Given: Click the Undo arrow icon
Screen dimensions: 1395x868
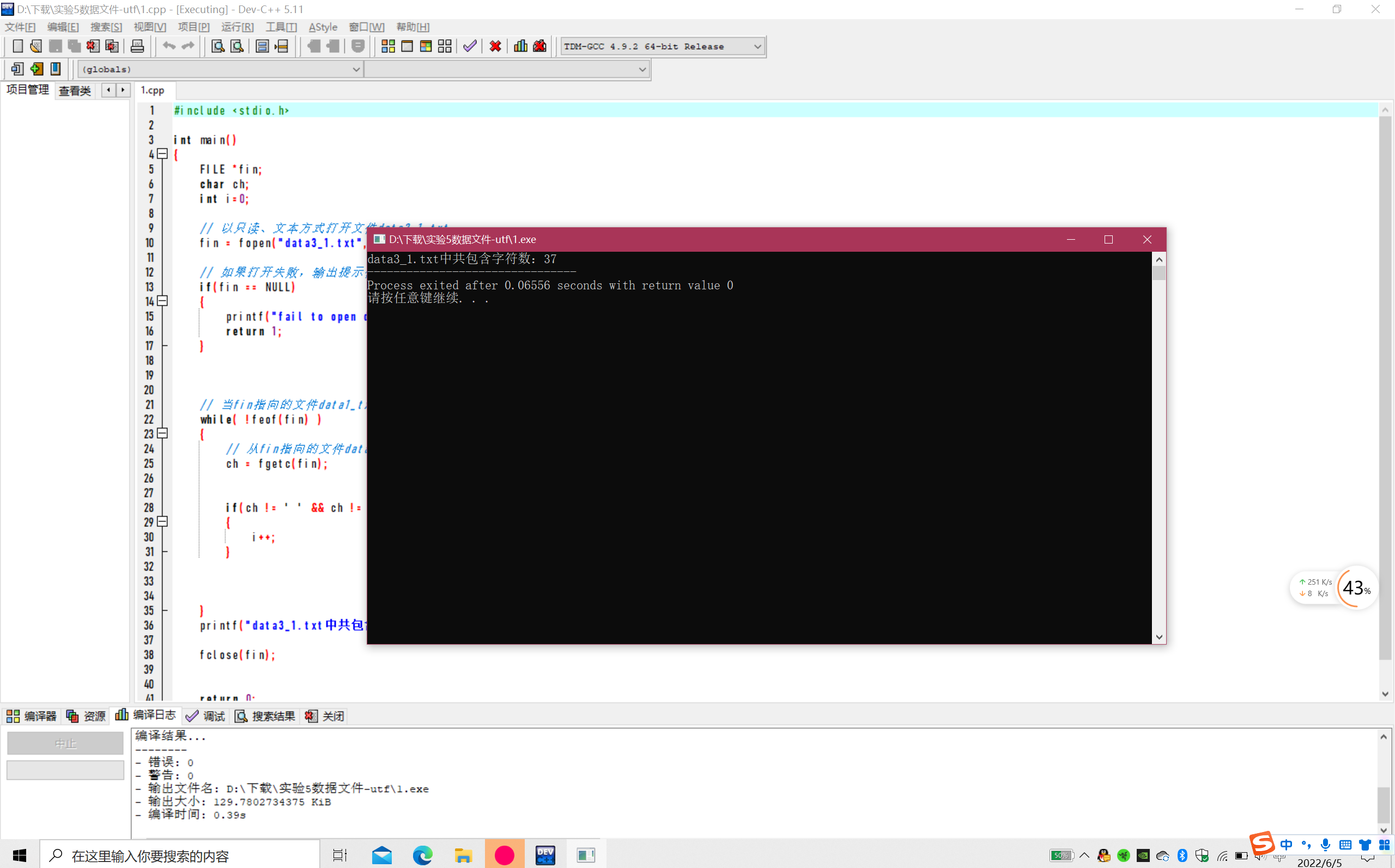Looking at the screenshot, I should click(169, 46).
